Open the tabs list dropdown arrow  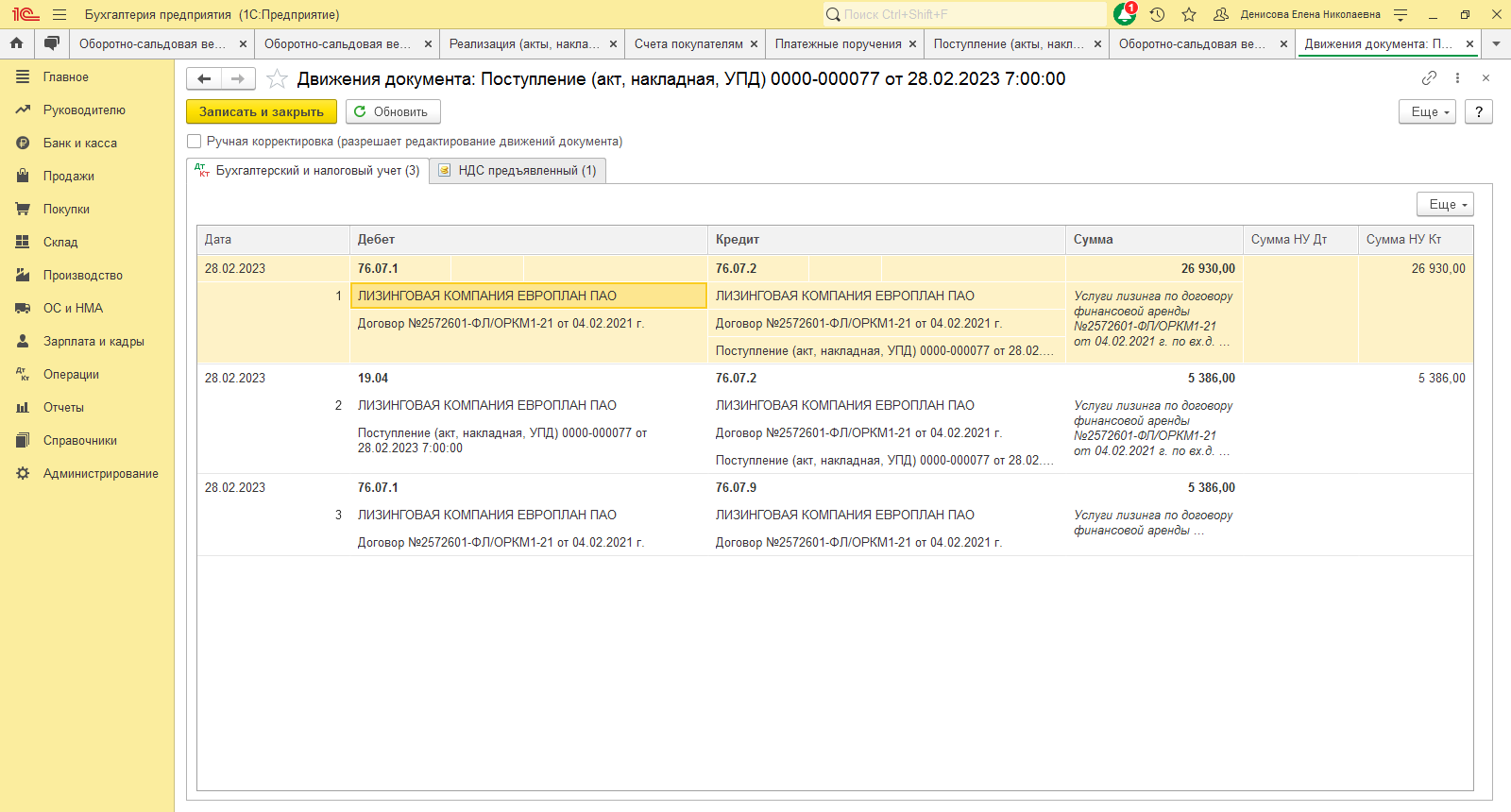pyautogui.click(x=1496, y=43)
